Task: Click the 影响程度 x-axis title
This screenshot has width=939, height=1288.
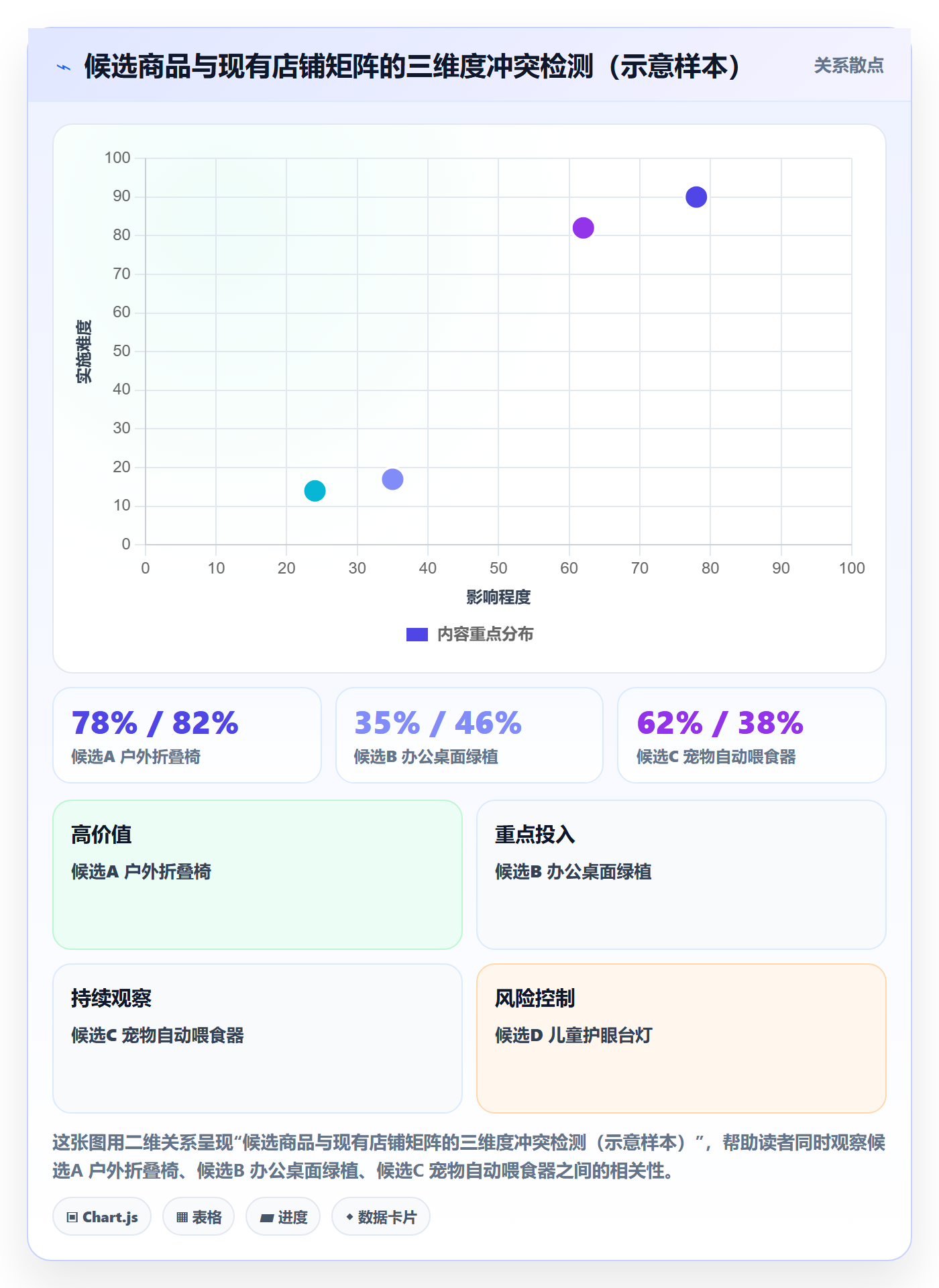Action: [x=498, y=597]
